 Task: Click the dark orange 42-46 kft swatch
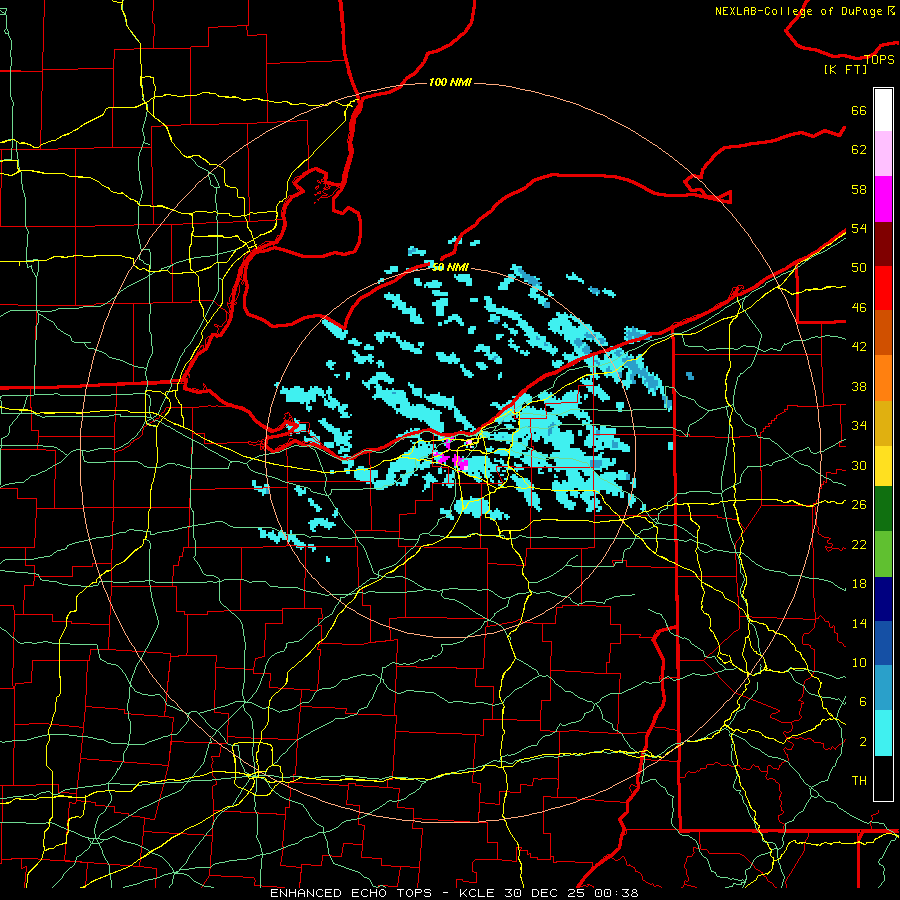coord(883,332)
